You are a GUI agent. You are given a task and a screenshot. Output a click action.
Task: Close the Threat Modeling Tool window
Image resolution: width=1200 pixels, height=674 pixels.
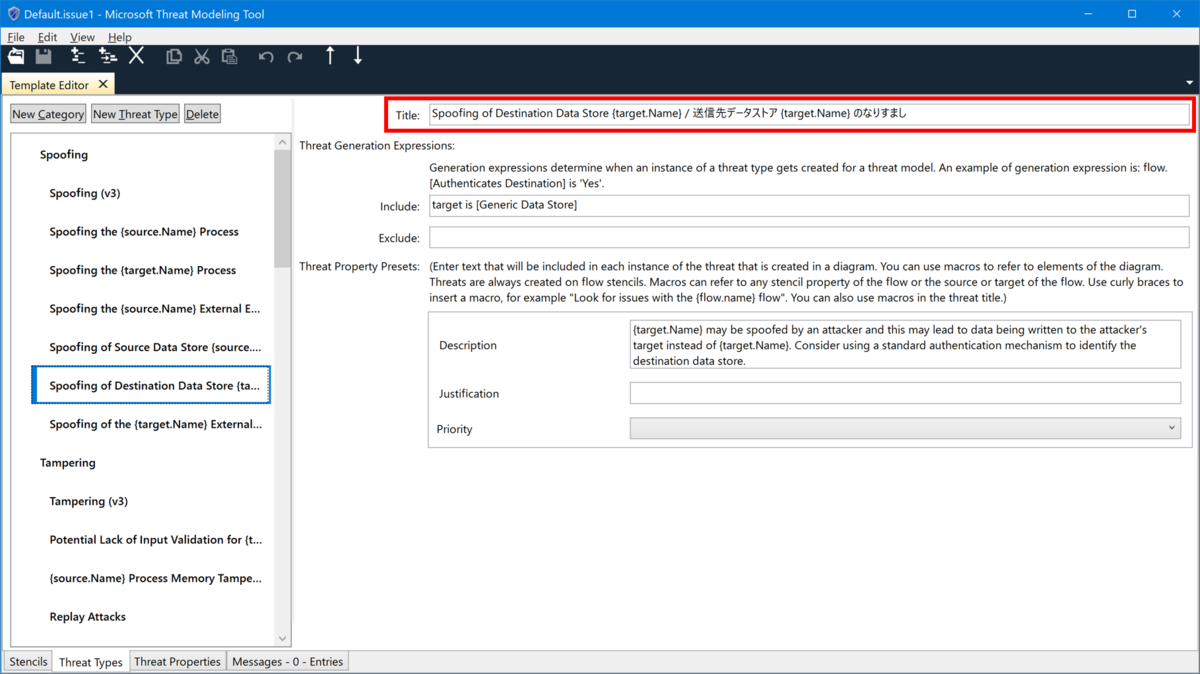[1177, 14]
